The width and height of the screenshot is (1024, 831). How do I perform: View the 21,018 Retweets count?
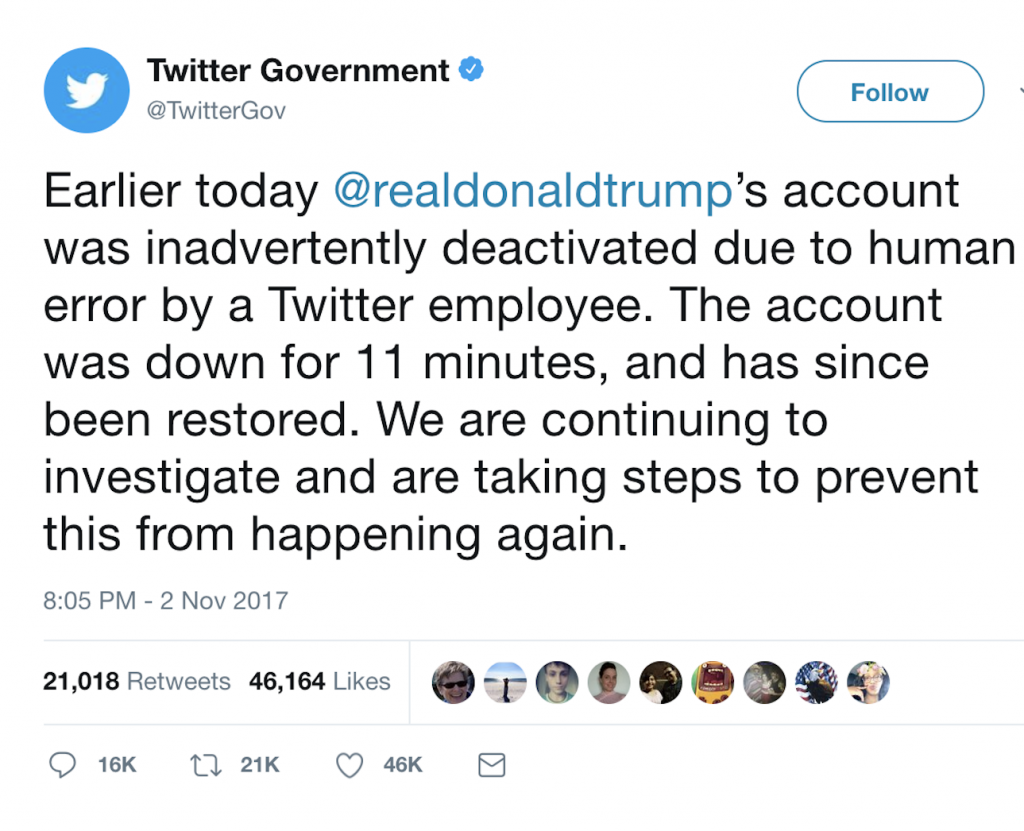point(135,681)
